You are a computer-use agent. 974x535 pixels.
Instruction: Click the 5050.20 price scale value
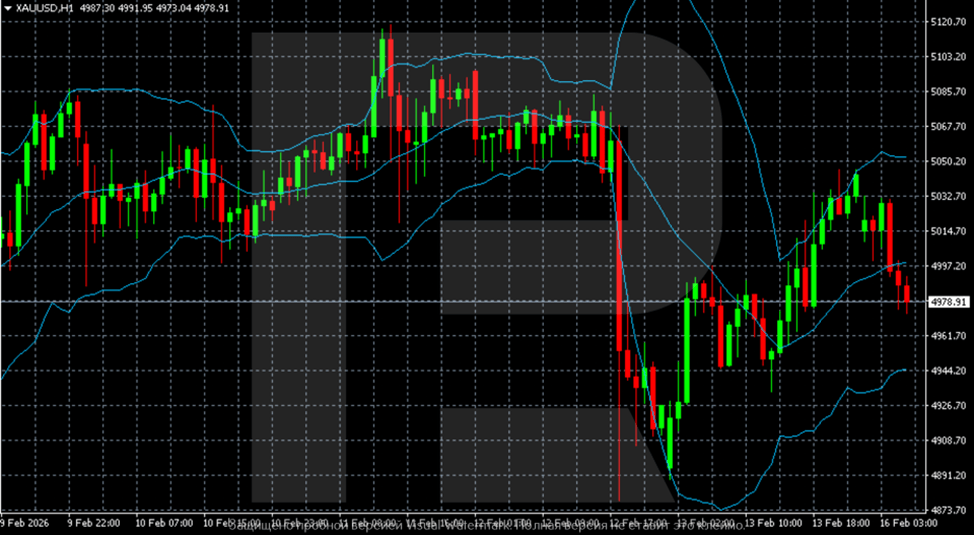[948, 161]
